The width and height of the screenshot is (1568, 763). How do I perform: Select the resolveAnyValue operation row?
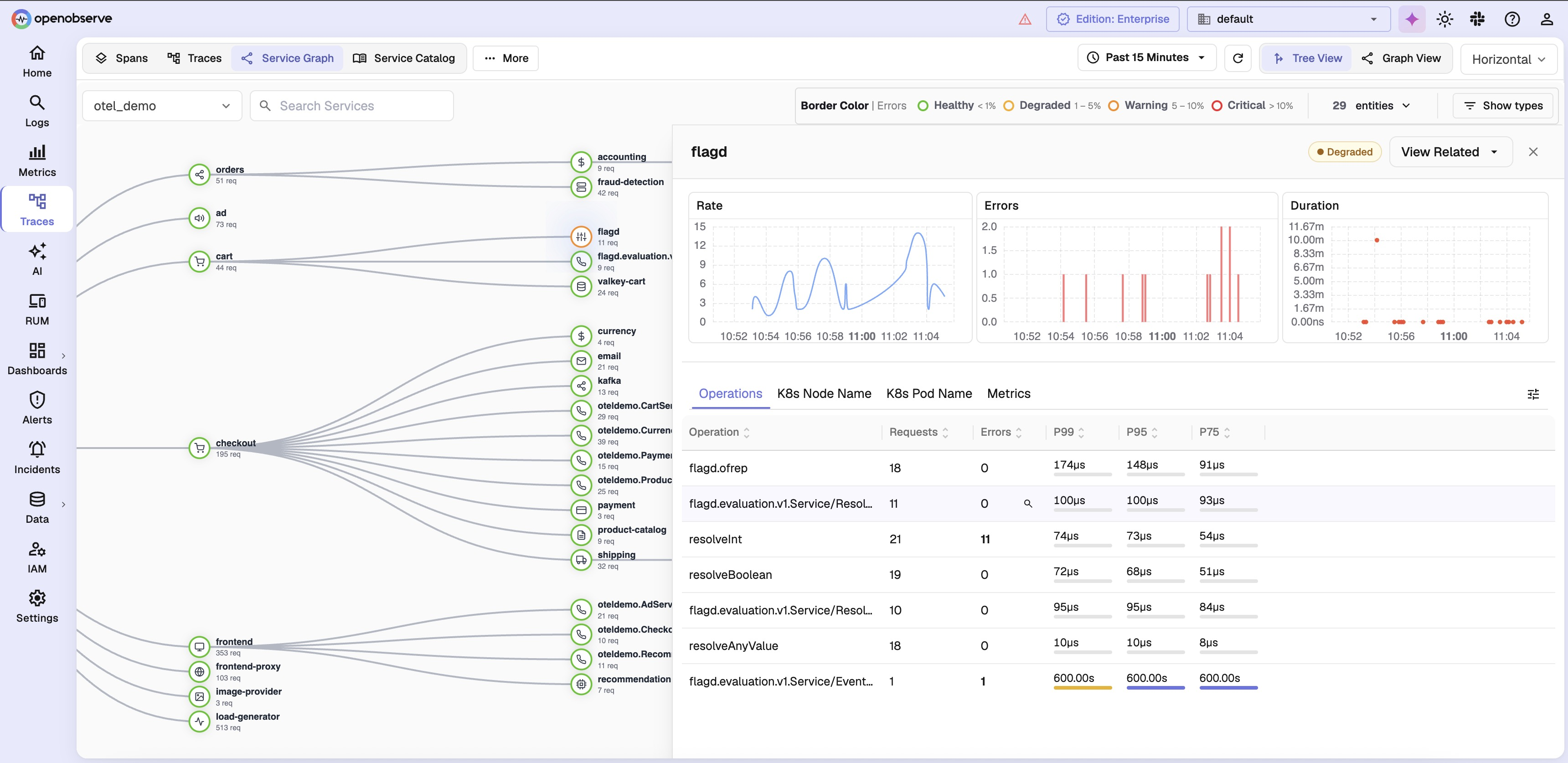[1118, 646]
